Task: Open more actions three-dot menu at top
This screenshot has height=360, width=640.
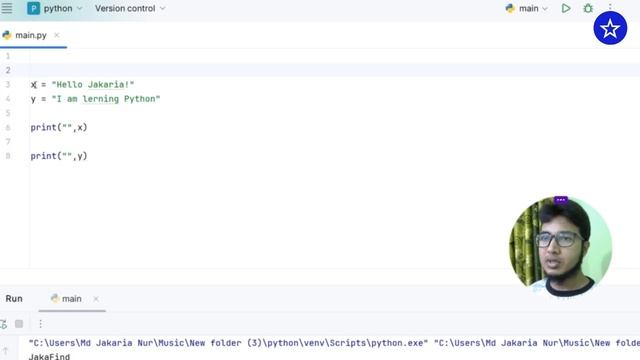Action: 610,6
